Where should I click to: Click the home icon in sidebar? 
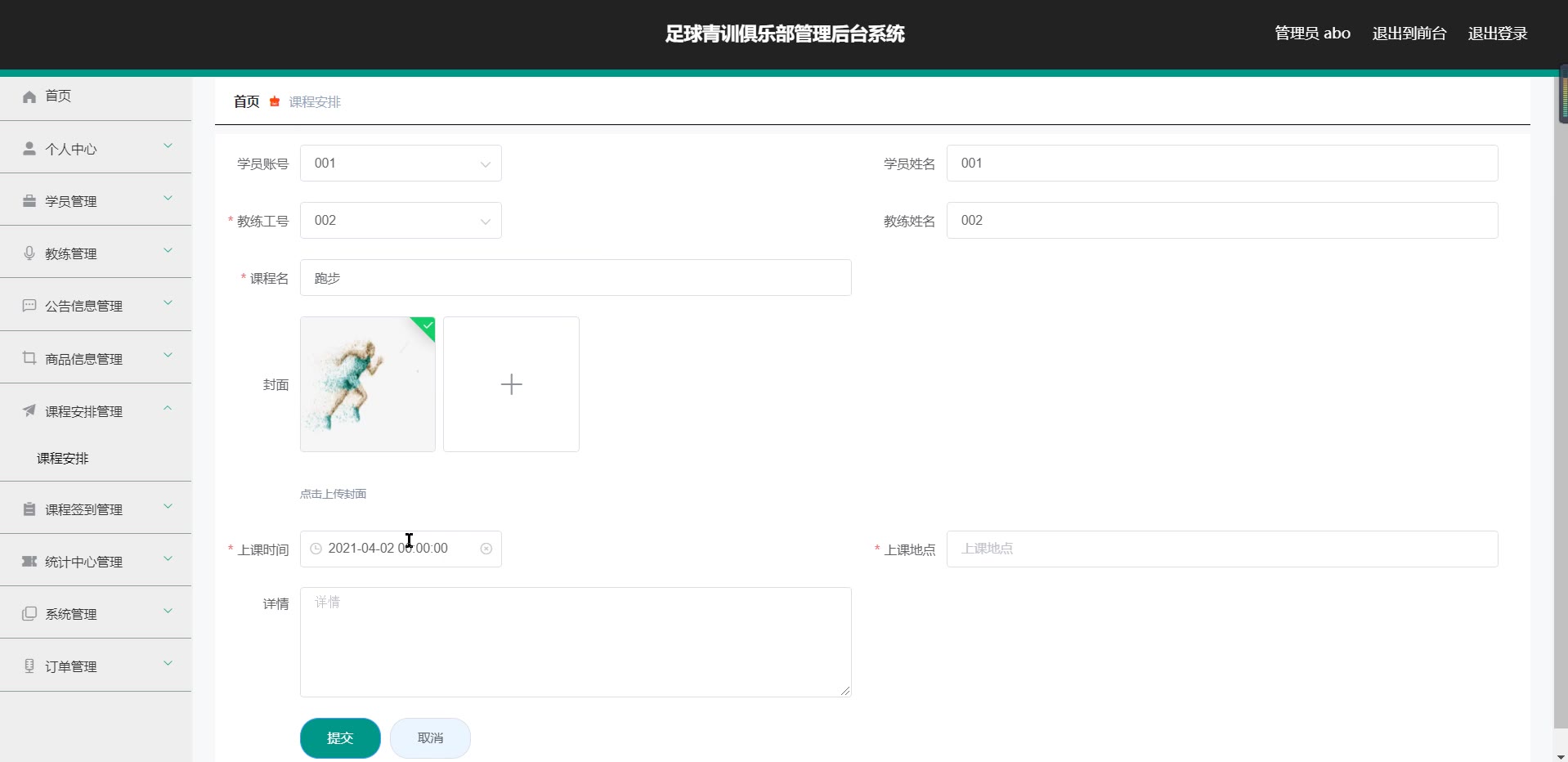coord(29,96)
